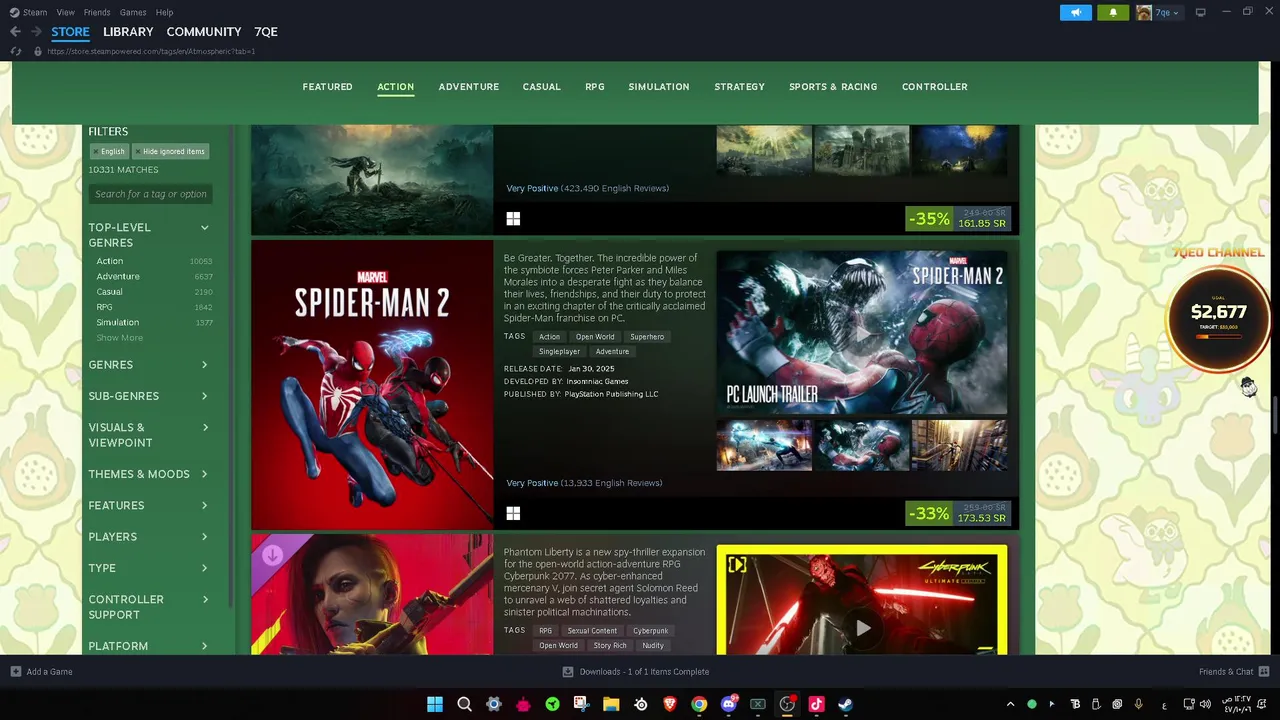Click the microphone icon in the system tray
This screenshot has width=1280, height=720.
1138,704
